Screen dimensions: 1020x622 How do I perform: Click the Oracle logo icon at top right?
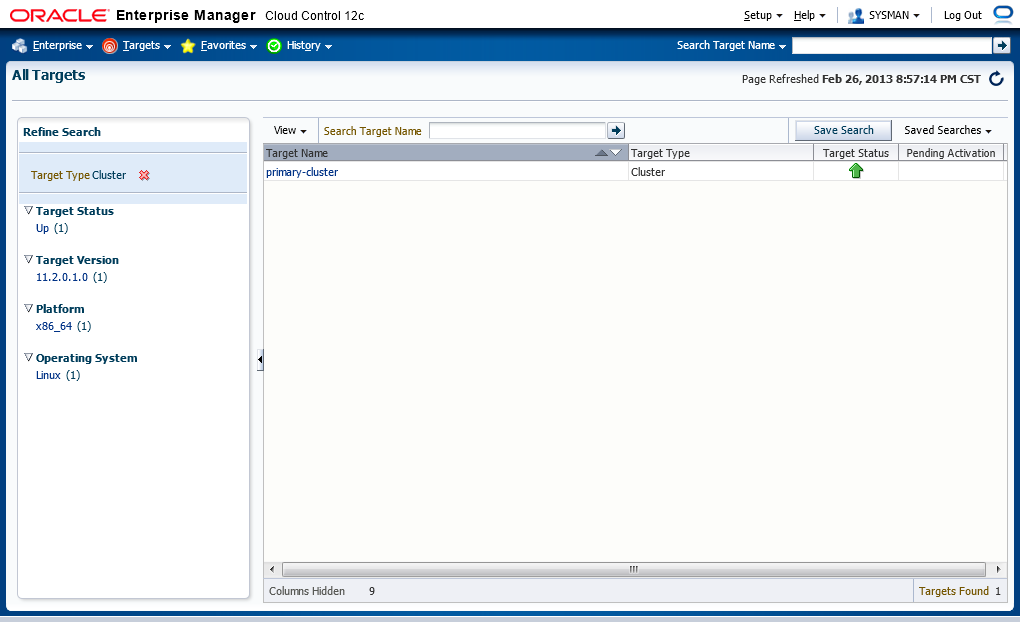tap(1004, 14)
